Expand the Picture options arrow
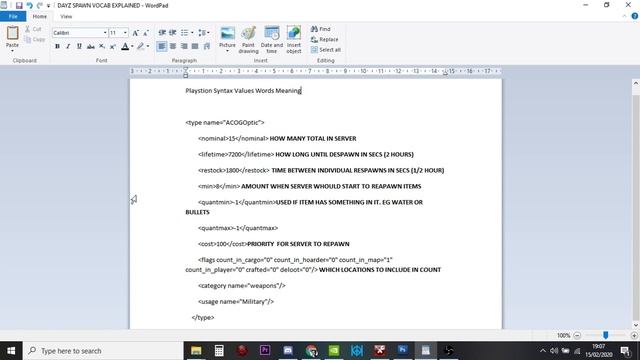Image resolution: width=640 pixels, height=360 pixels. pyautogui.click(x=227, y=51)
